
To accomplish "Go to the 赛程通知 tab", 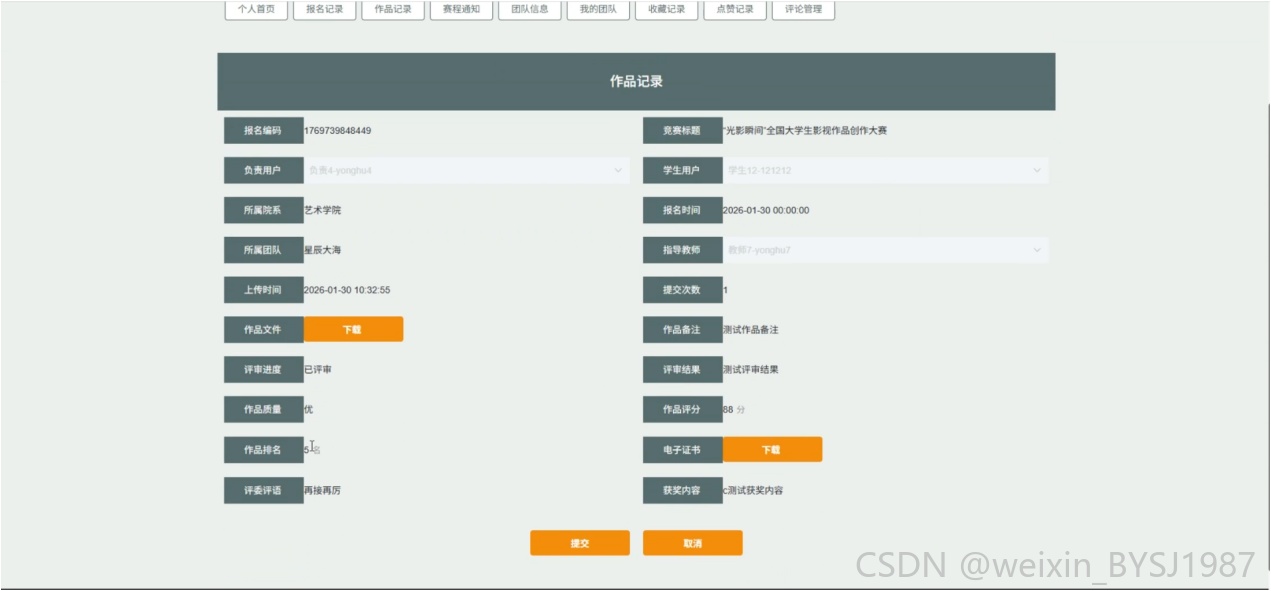I will (461, 10).
